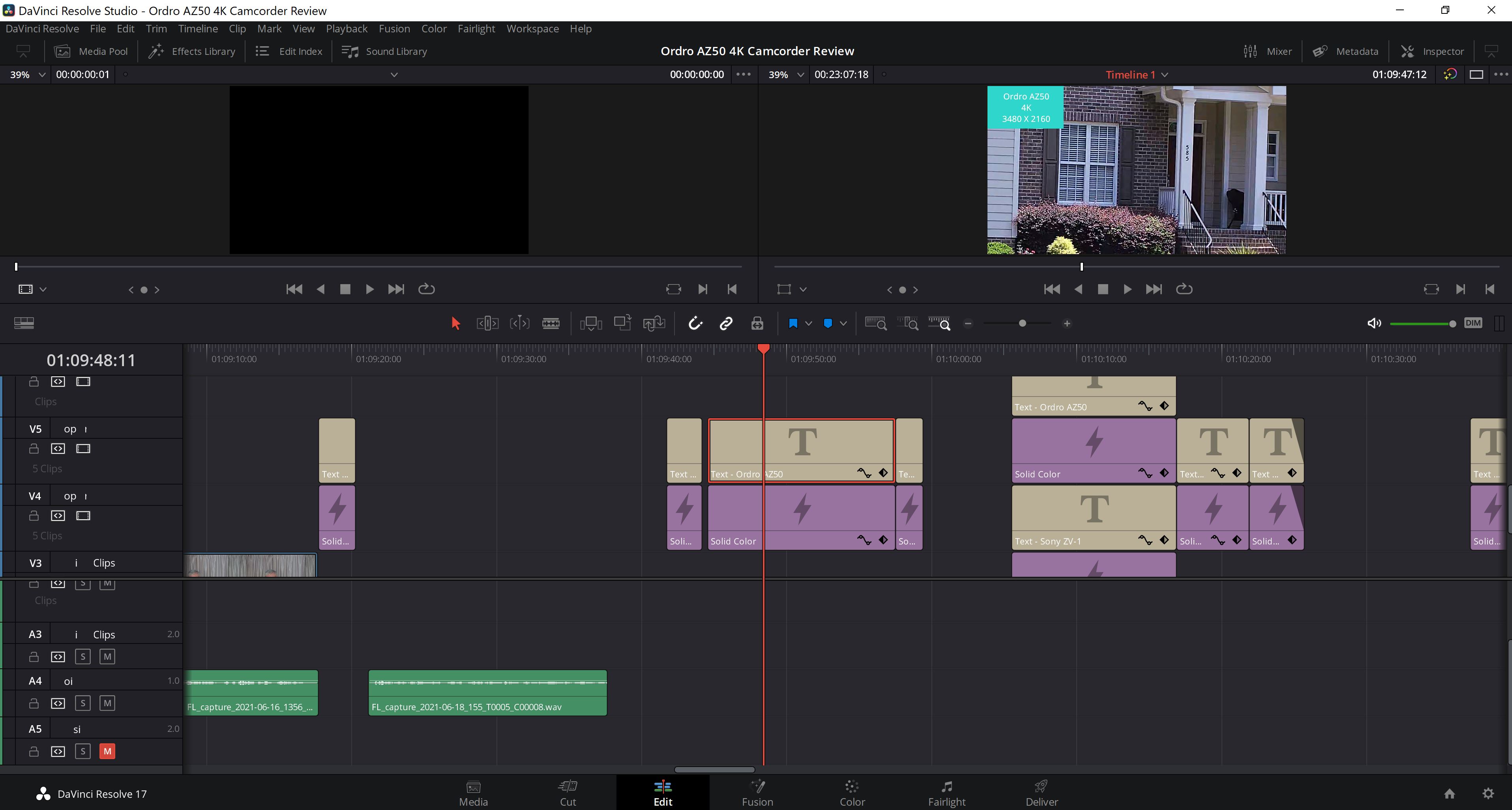Mute audio with the speaker icon
The image size is (1512, 810).
click(1374, 324)
